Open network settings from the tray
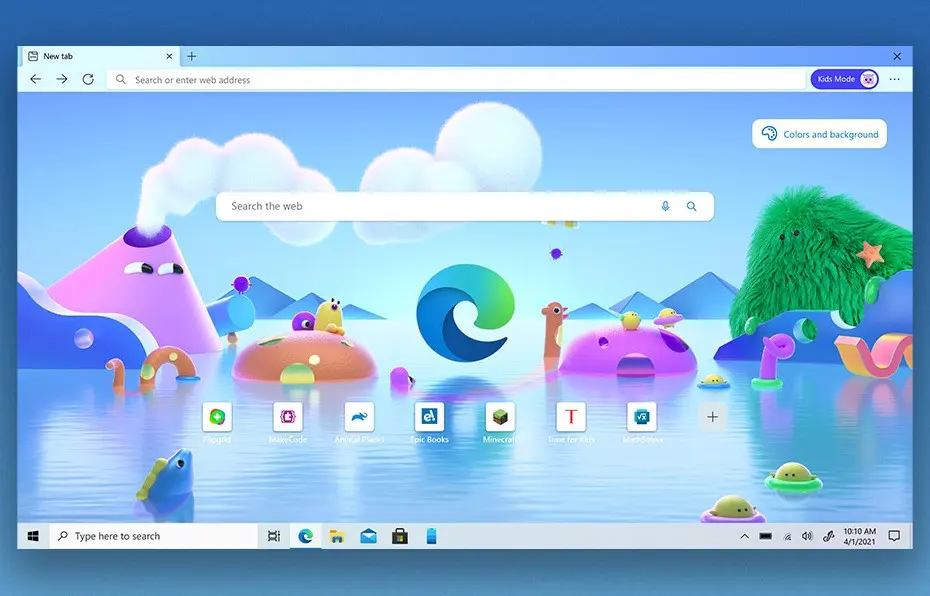 pyautogui.click(x=787, y=536)
